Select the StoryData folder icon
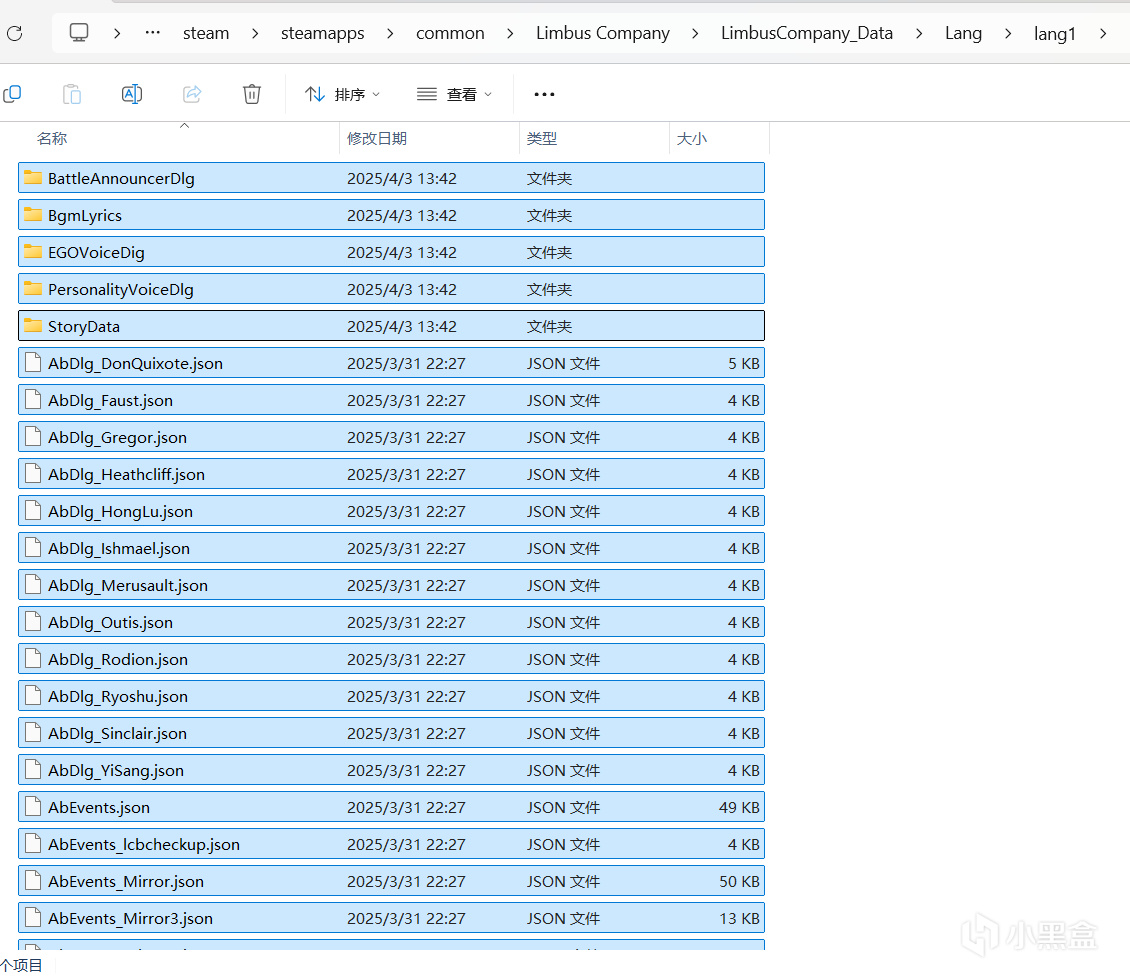Screen dimensions: 1130x980 [32, 325]
